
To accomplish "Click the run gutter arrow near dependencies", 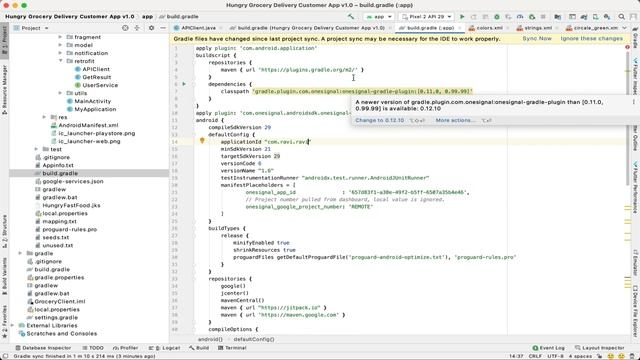I will (x=184, y=84).
